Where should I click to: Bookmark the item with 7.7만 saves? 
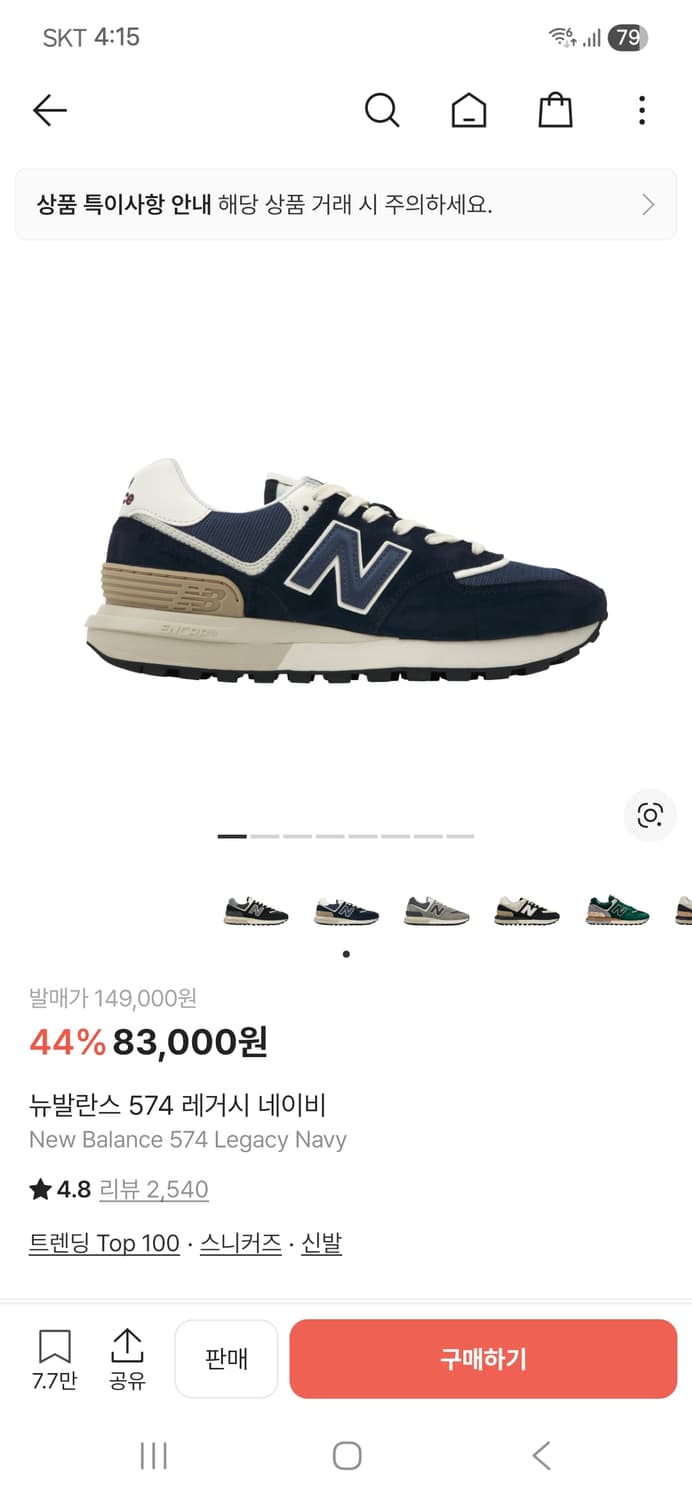pyautogui.click(x=55, y=1359)
